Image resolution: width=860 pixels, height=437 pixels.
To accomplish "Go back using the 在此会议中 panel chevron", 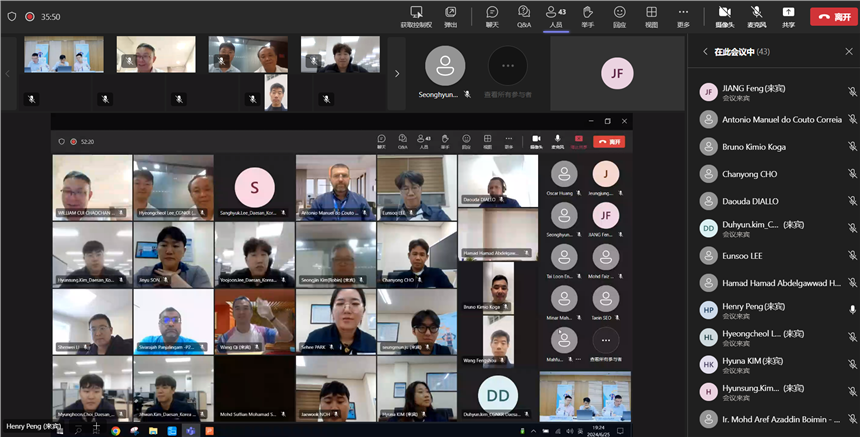I will pos(705,52).
